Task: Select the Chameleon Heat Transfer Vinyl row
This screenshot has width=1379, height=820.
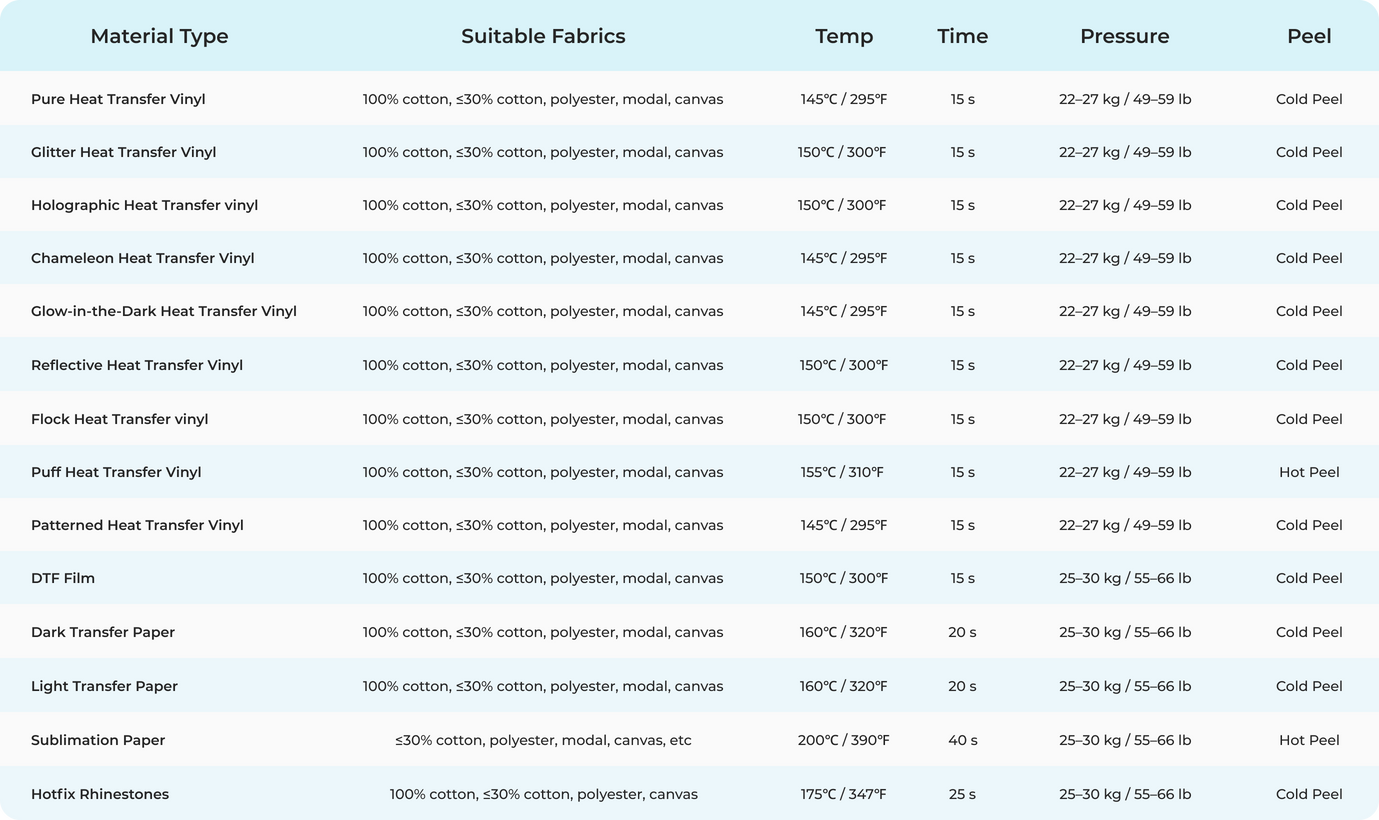Action: point(143,258)
